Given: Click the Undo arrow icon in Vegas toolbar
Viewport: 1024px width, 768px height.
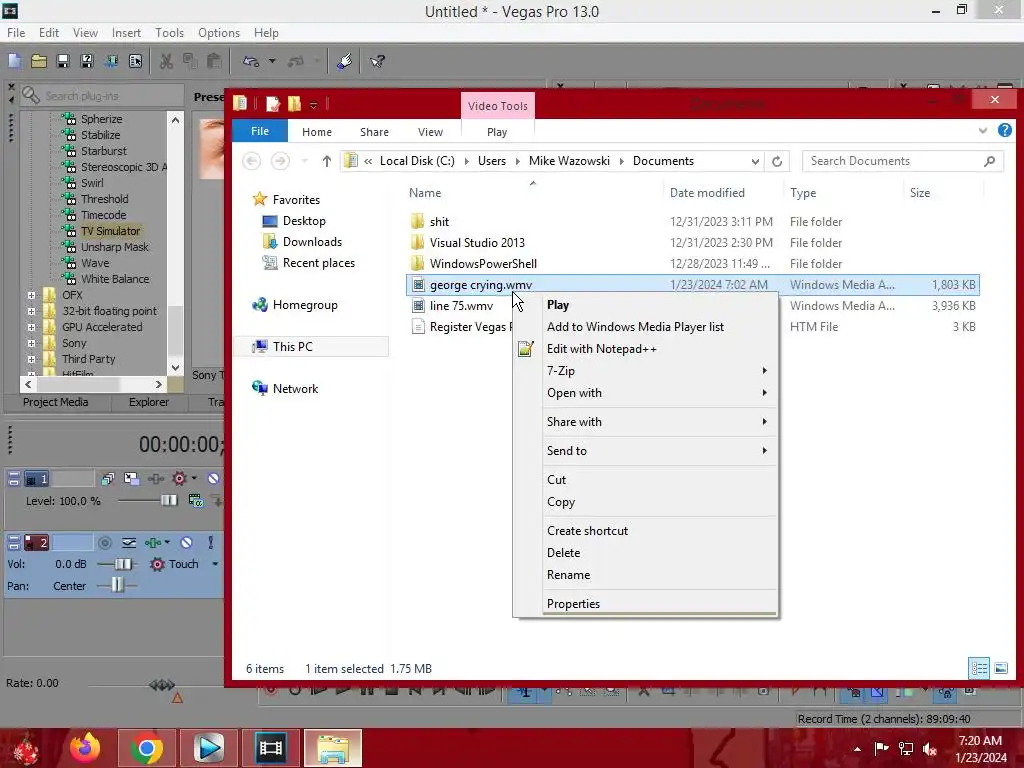Looking at the screenshot, I should pyautogui.click(x=251, y=61).
